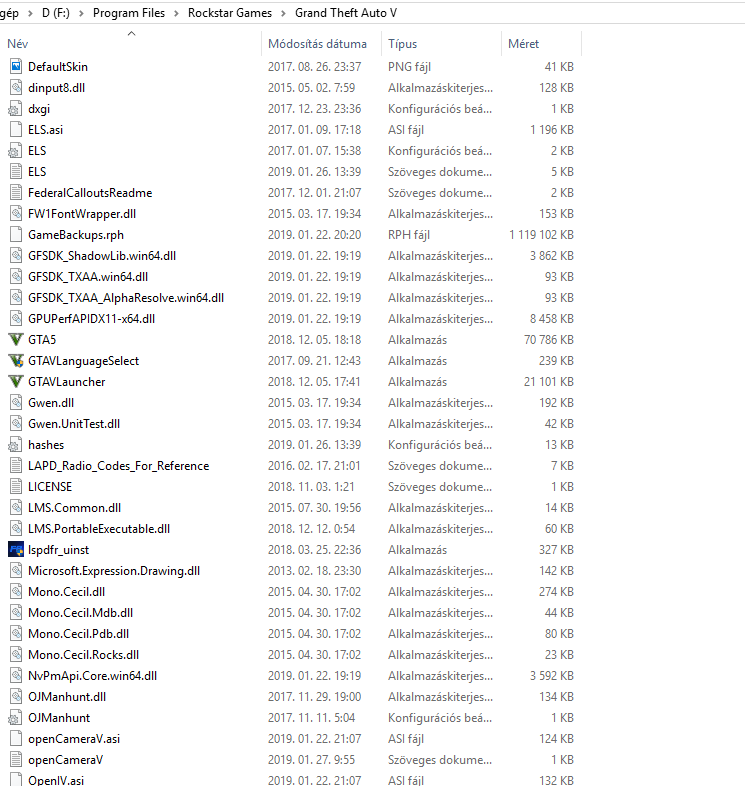Click the Gwen.dll file icon

point(16,403)
